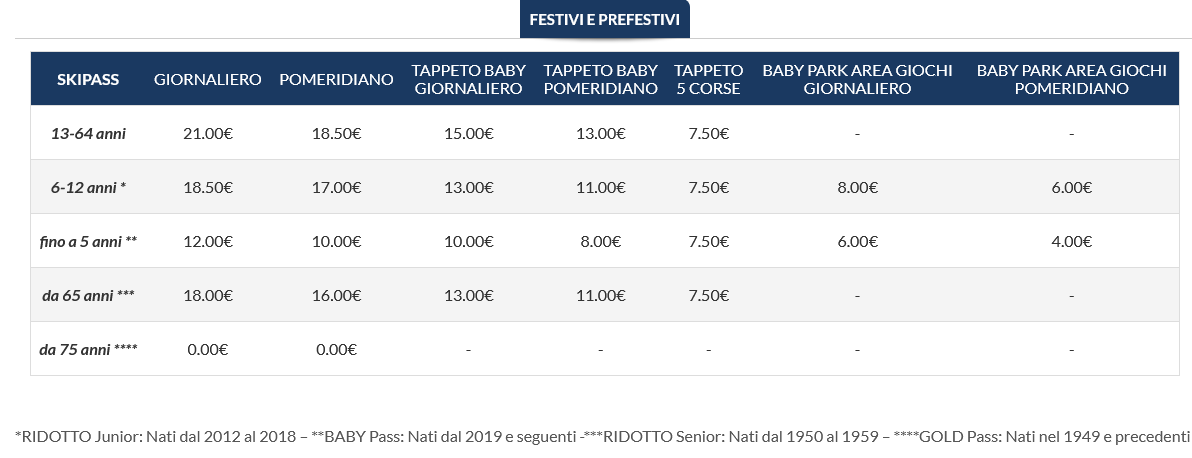The width and height of the screenshot is (1192, 458).
Task: Select the 6-12 anni row label
Action: coord(88,187)
